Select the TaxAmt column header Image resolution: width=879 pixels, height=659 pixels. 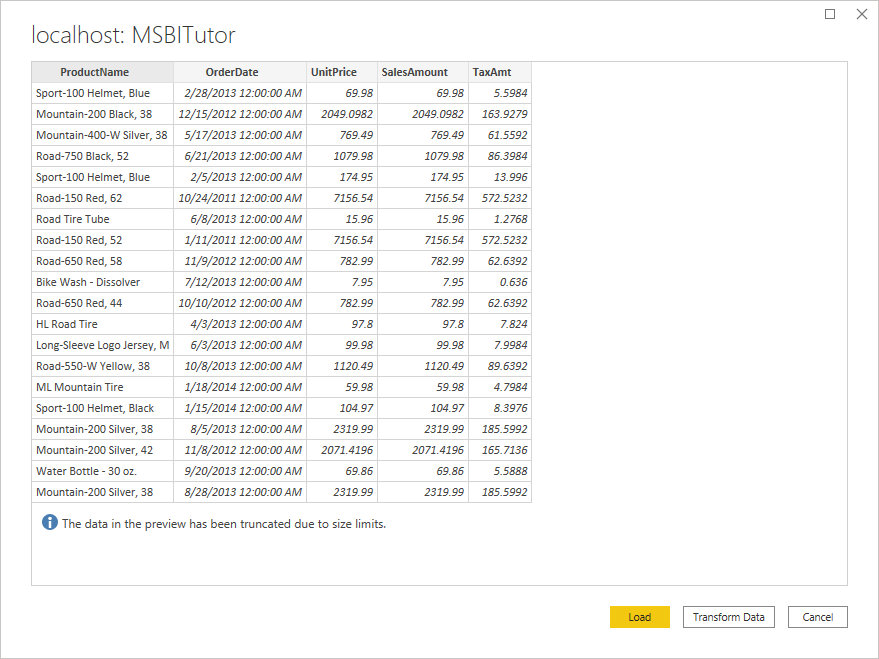[498, 71]
